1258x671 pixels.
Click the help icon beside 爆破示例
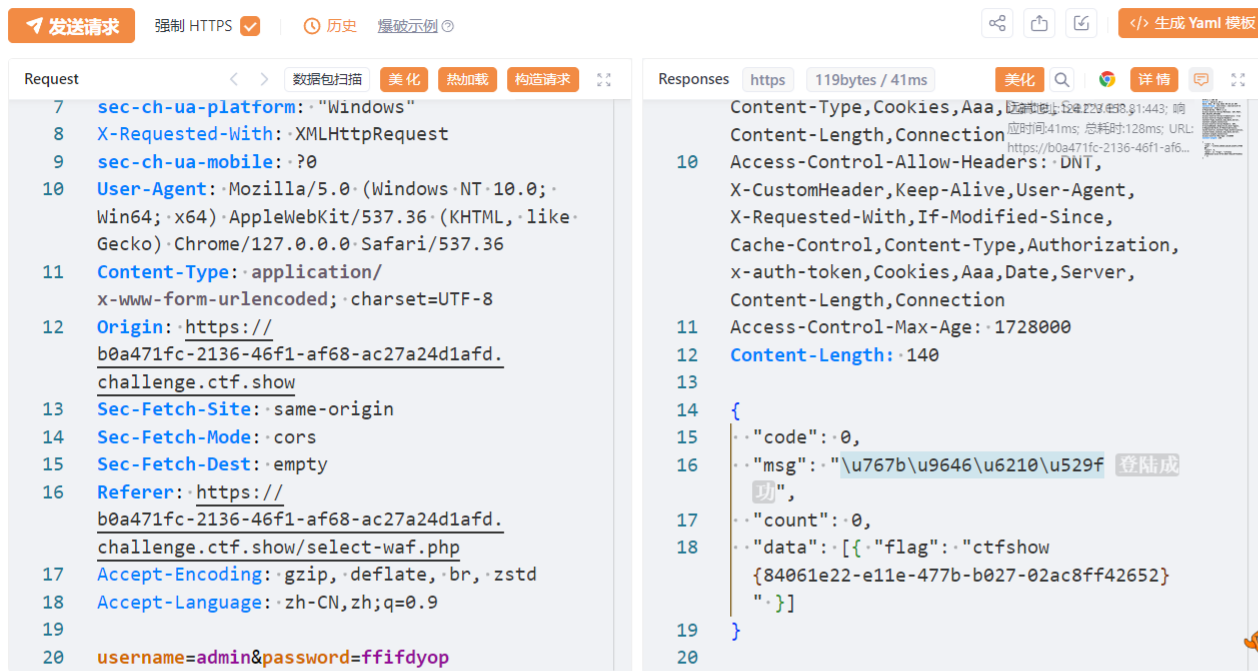click(x=448, y=26)
